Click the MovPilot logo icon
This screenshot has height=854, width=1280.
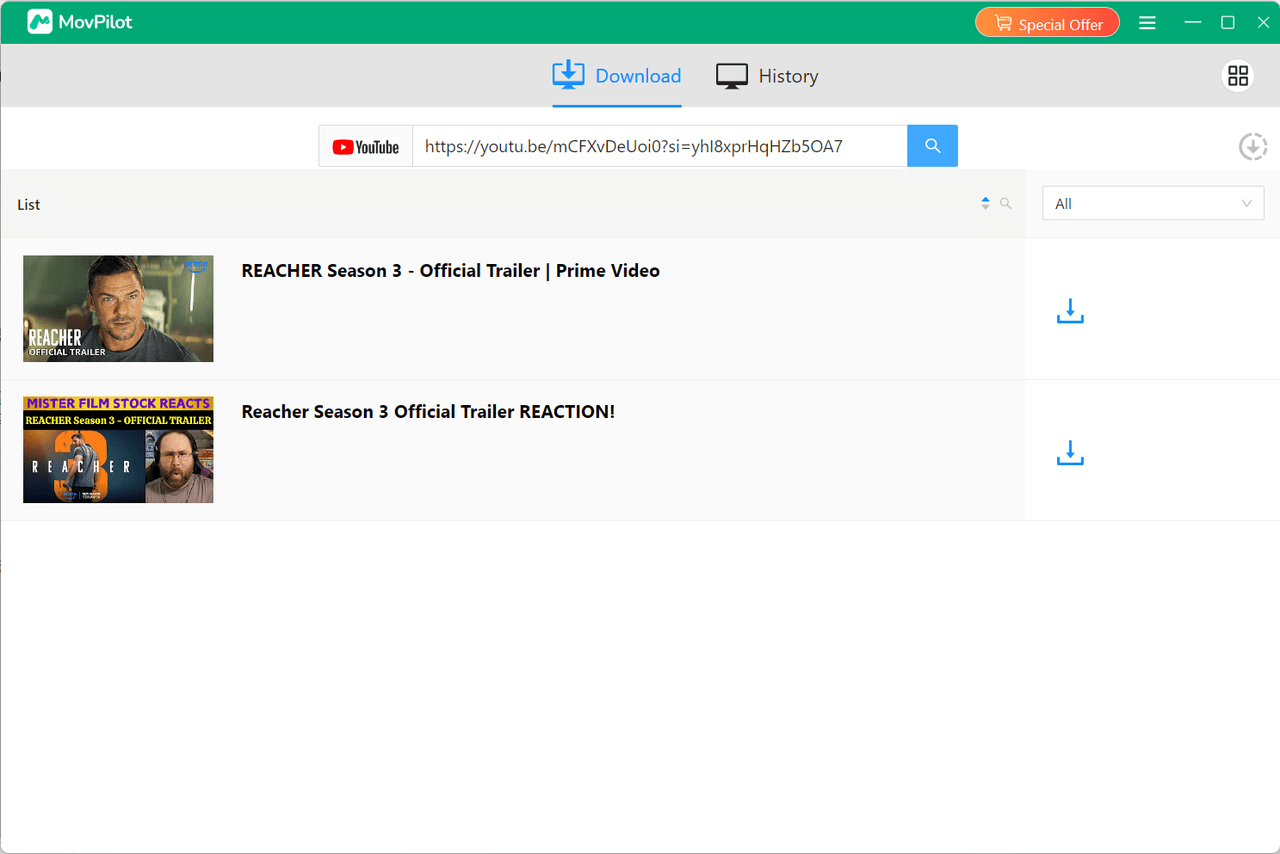coord(40,21)
